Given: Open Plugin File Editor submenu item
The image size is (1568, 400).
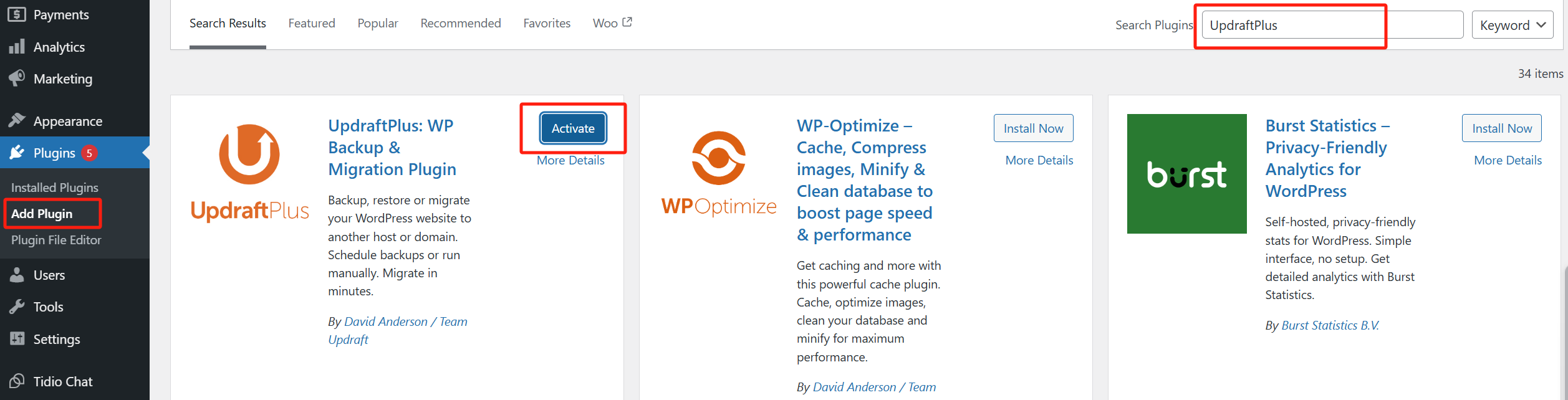Looking at the screenshot, I should coord(56,240).
